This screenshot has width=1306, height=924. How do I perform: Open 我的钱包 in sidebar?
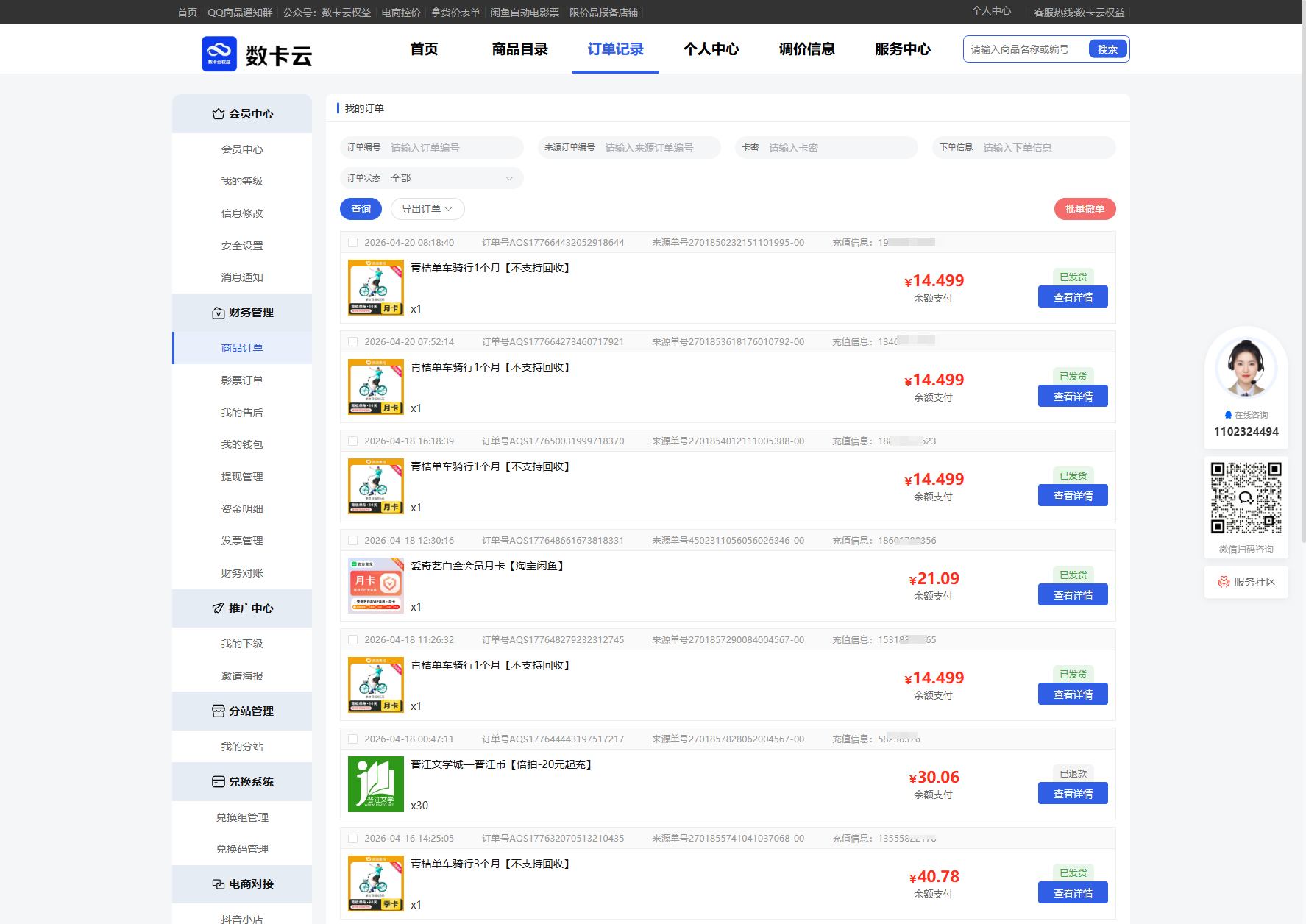(242, 444)
